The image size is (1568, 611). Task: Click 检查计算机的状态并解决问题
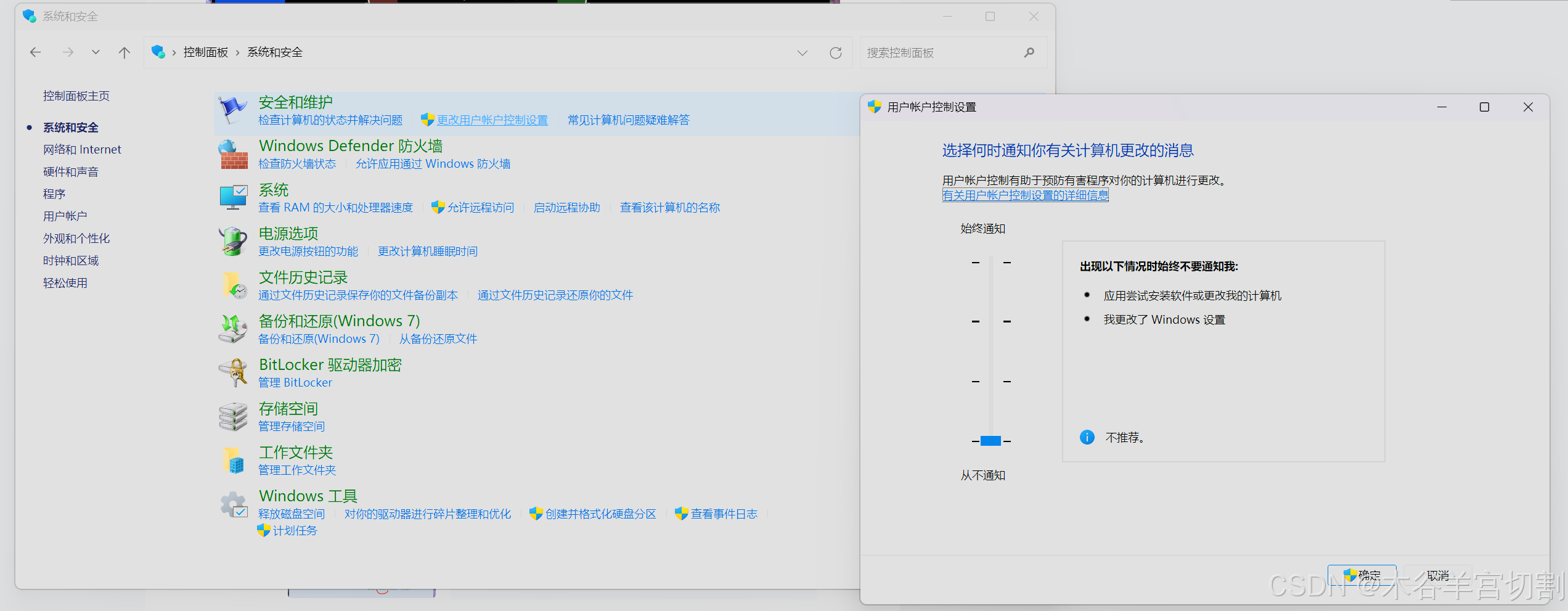pos(330,120)
